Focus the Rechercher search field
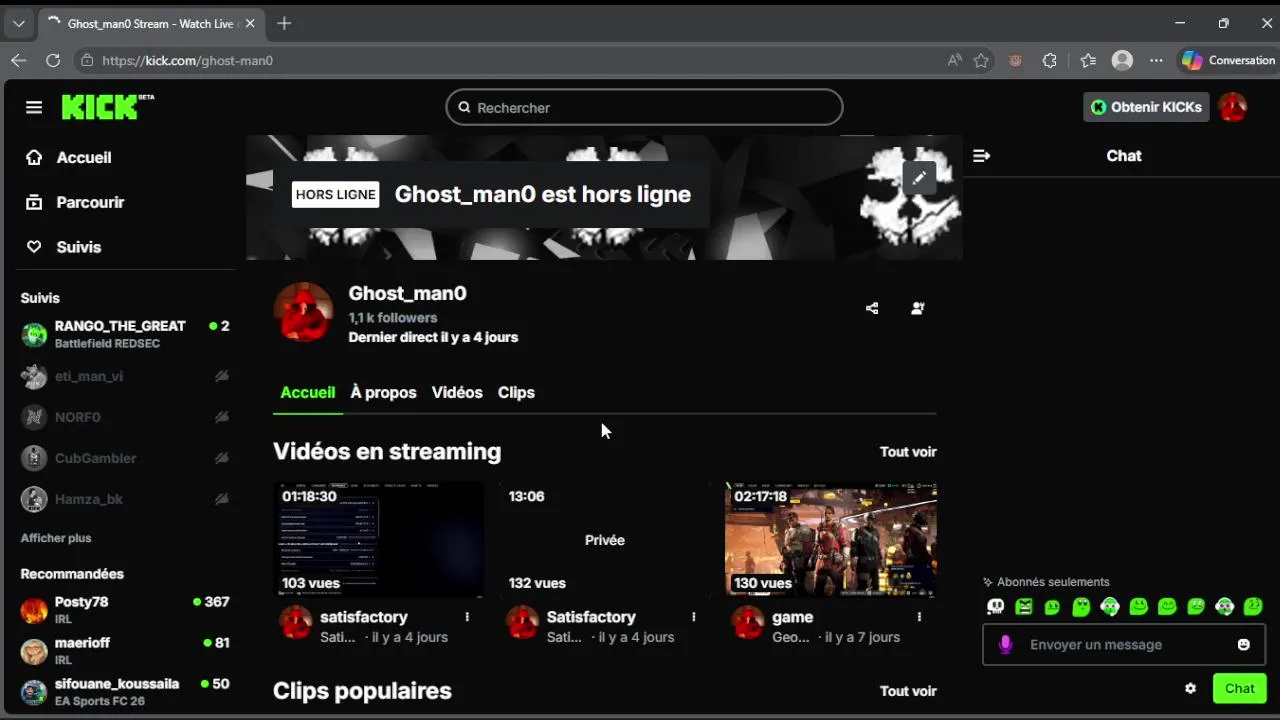The height and width of the screenshot is (720, 1280). tap(644, 107)
